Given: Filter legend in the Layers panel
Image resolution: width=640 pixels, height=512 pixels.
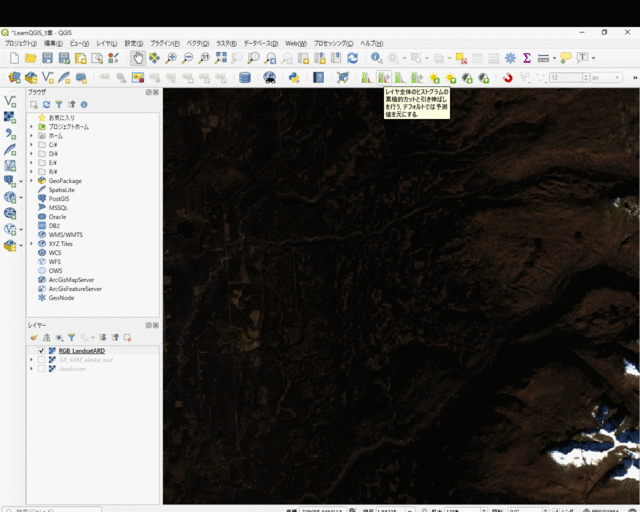Looking at the screenshot, I should [71, 338].
